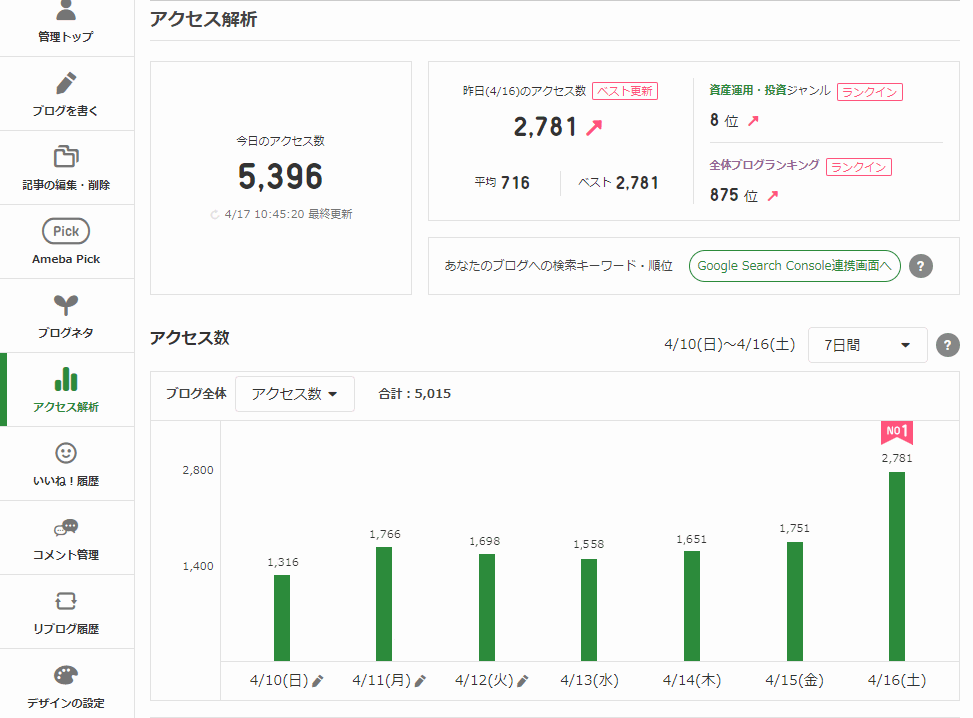Click 1,766 bar value label
973x718 pixels.
385,534
